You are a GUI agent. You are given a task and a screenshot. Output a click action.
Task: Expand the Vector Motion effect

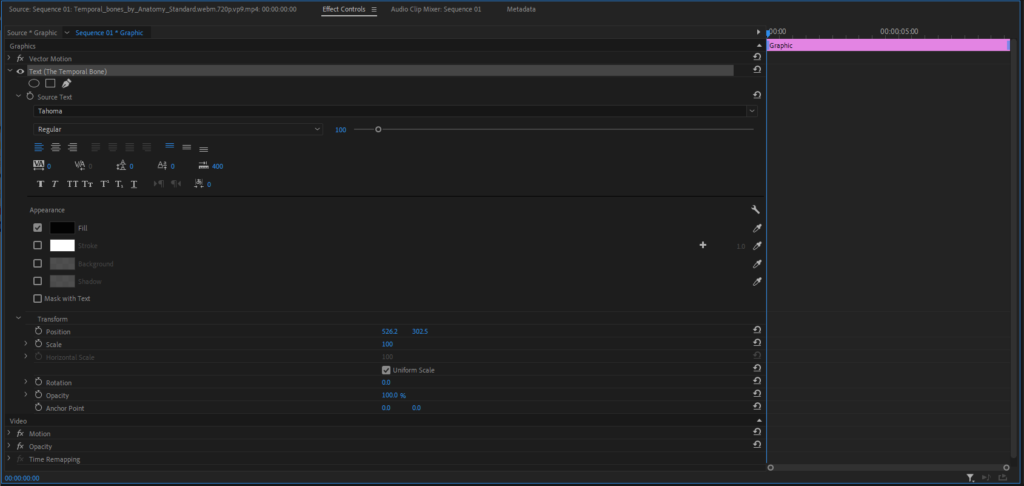pyautogui.click(x=9, y=58)
